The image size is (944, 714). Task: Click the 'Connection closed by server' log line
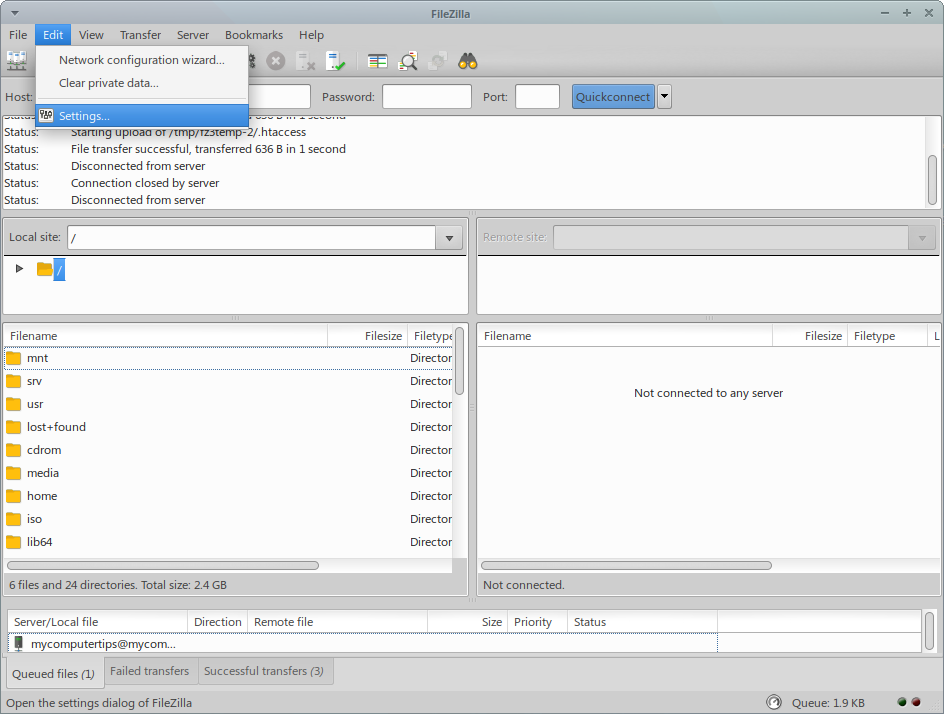[x=145, y=183]
